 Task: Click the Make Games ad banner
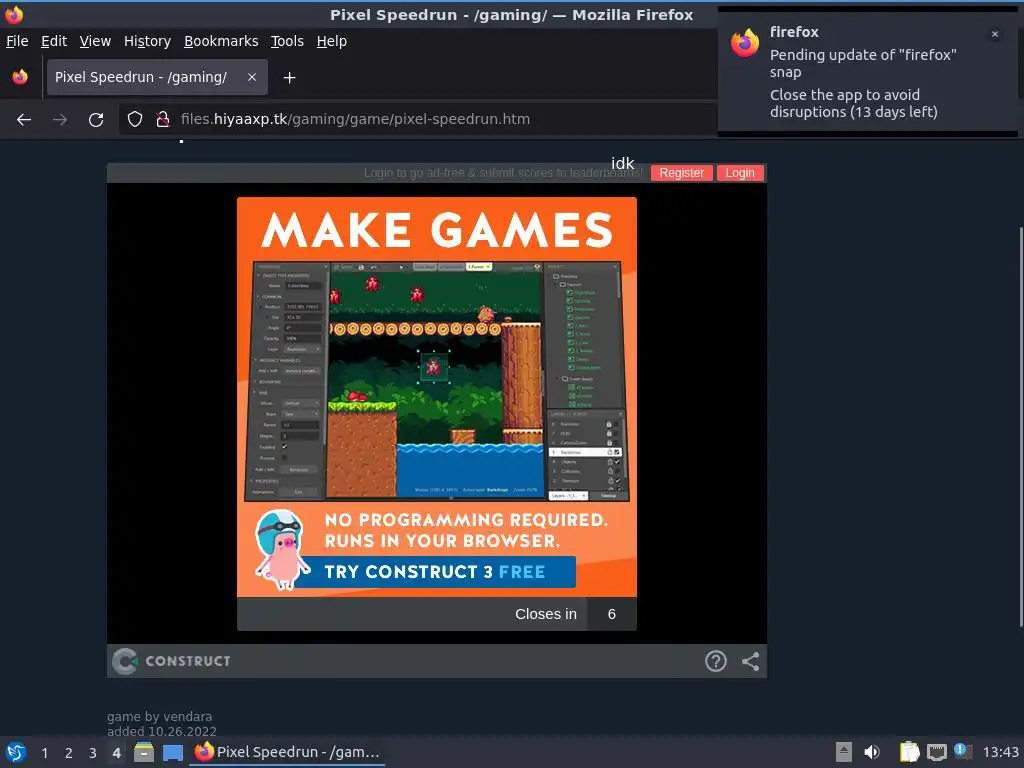tap(437, 397)
